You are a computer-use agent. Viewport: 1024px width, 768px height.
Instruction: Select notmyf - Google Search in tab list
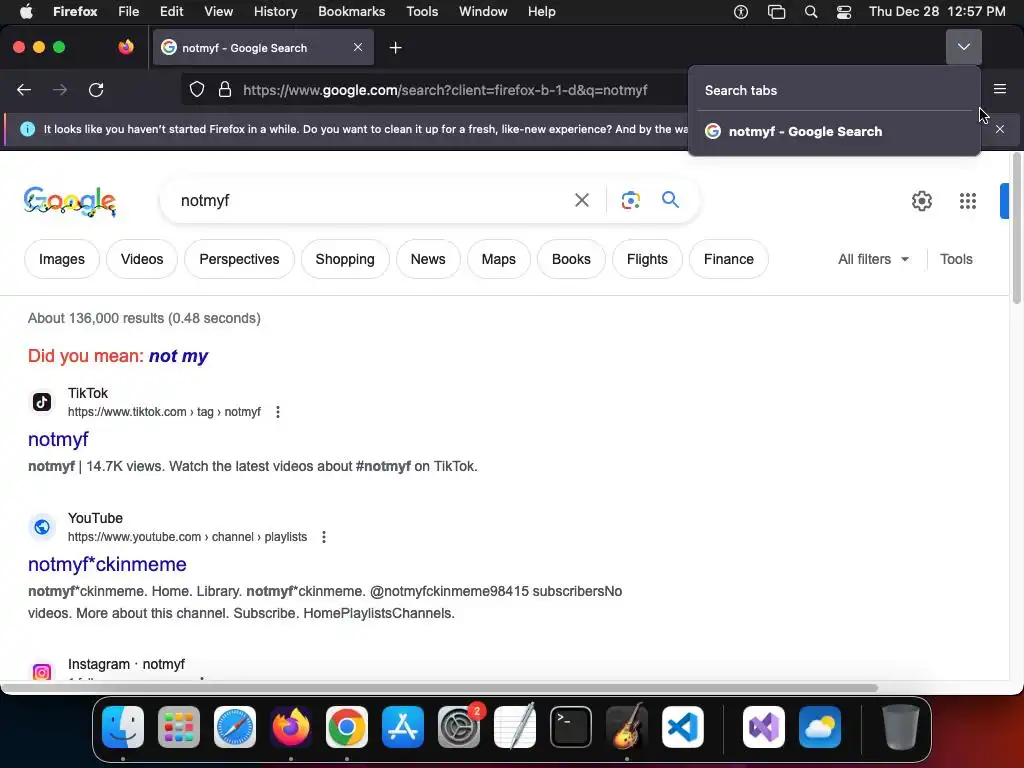pos(834,131)
